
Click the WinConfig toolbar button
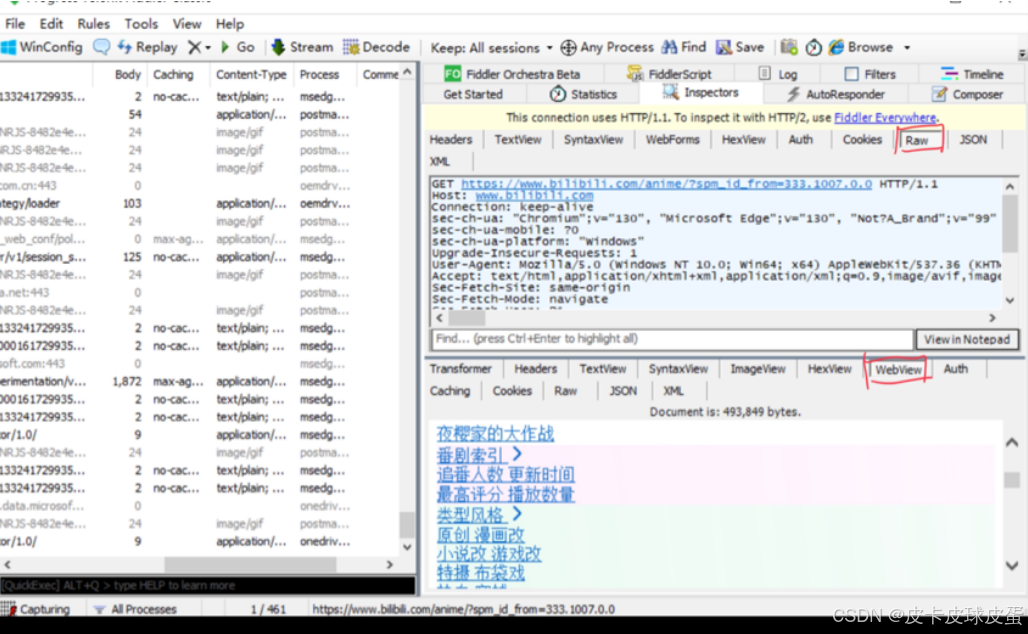[x=42, y=47]
